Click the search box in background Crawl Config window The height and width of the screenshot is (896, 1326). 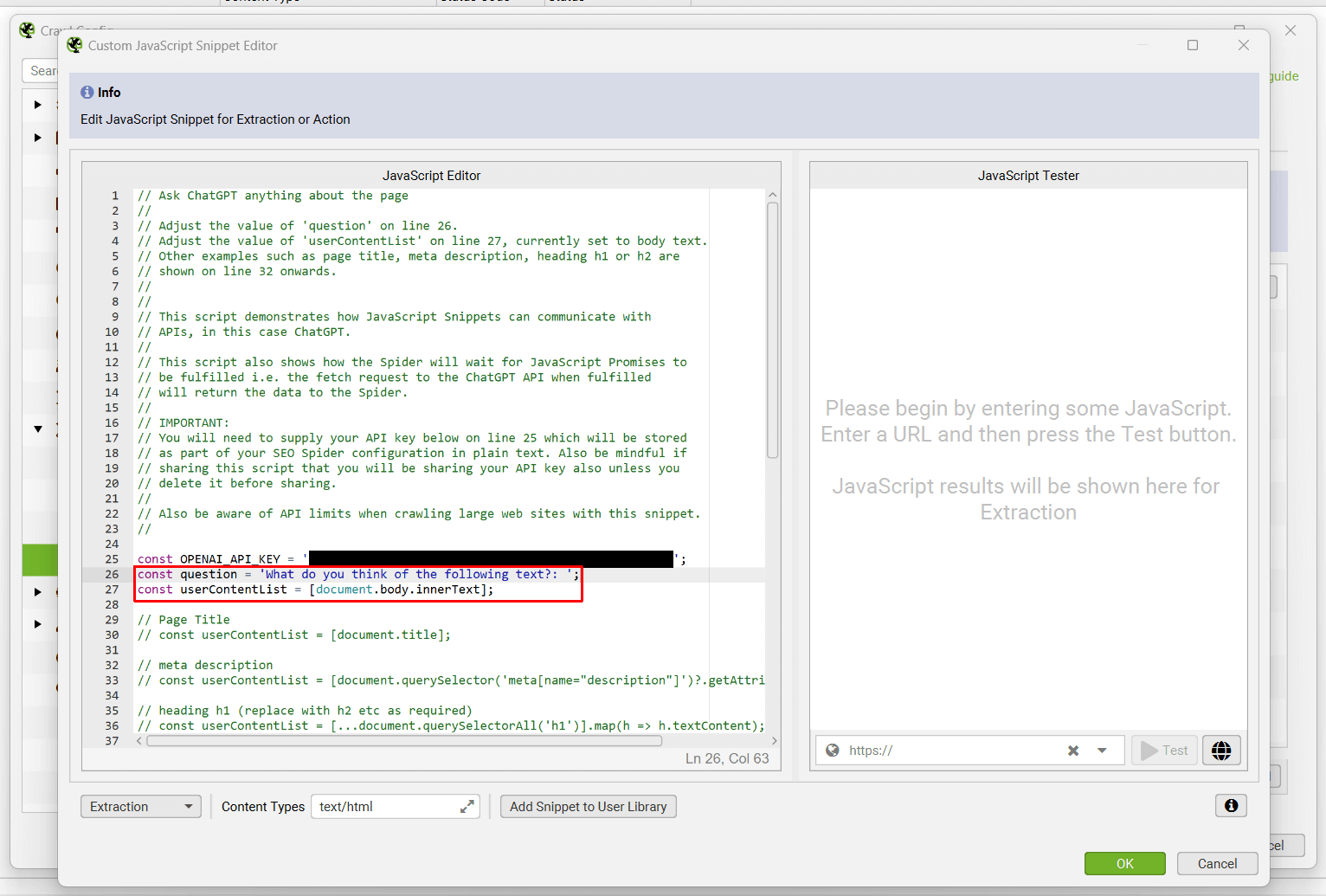tap(40, 71)
